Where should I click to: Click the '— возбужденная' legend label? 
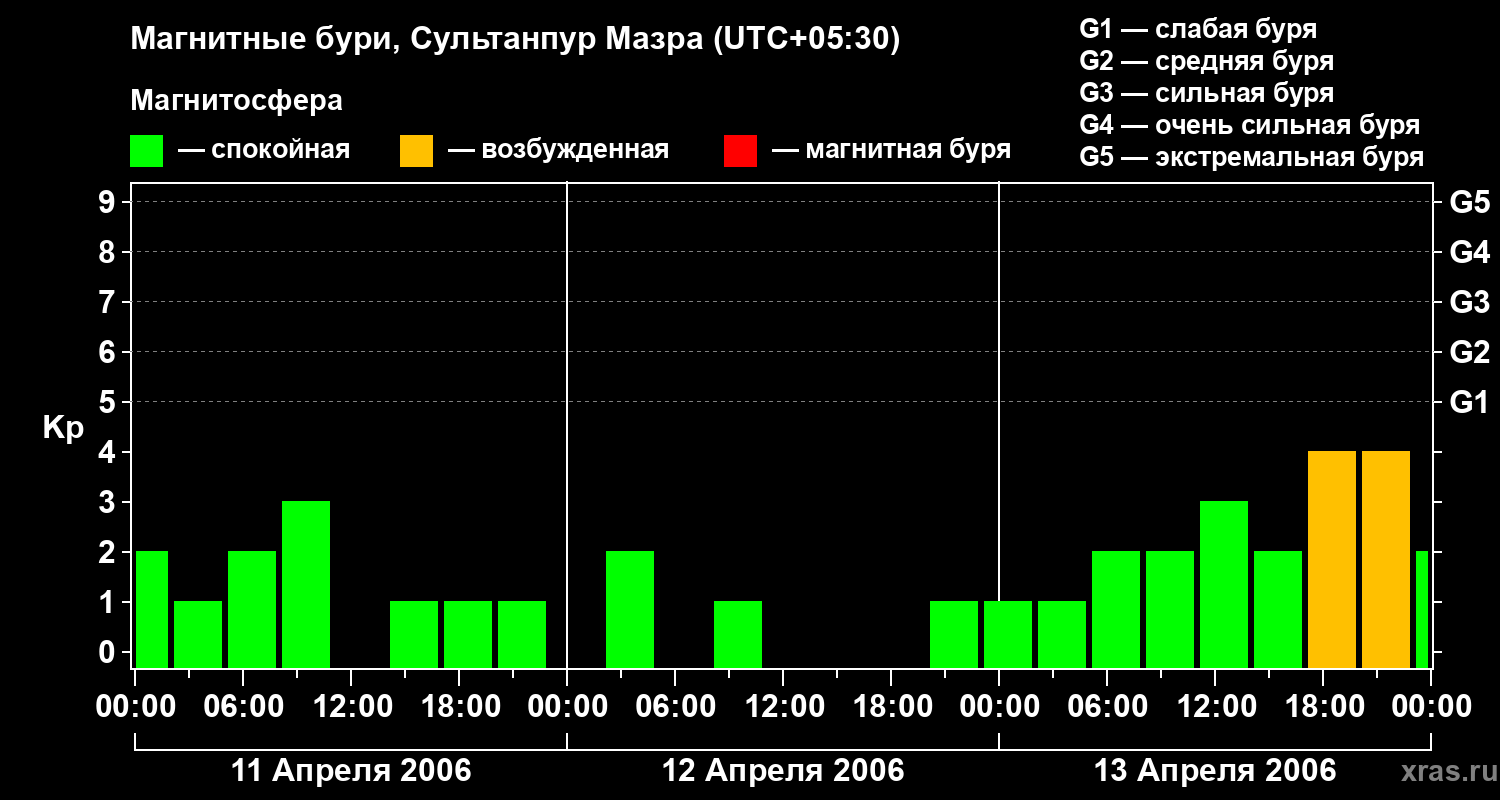point(558,150)
